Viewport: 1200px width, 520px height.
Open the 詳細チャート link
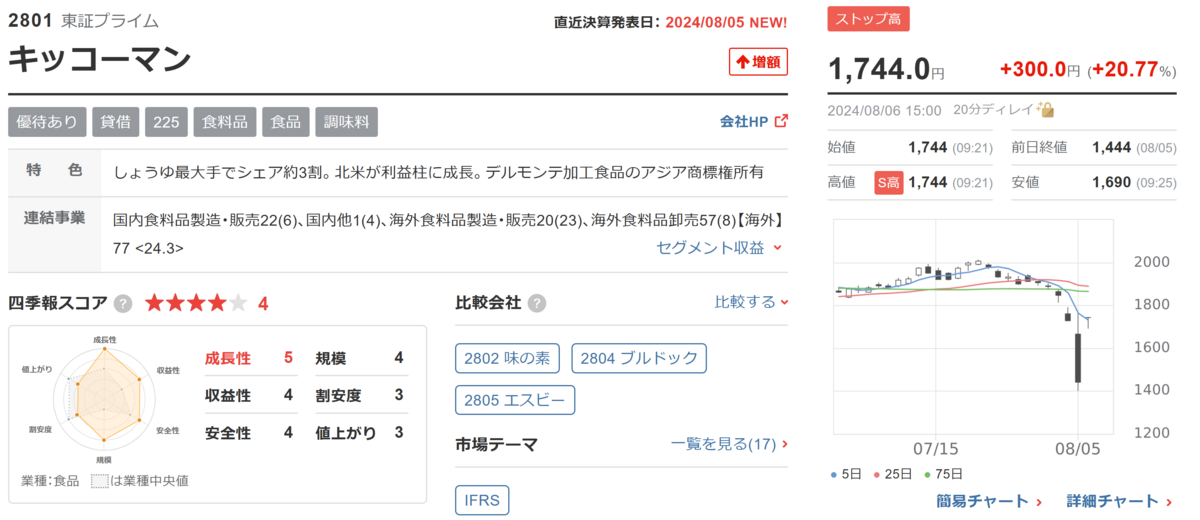[x=1119, y=501]
